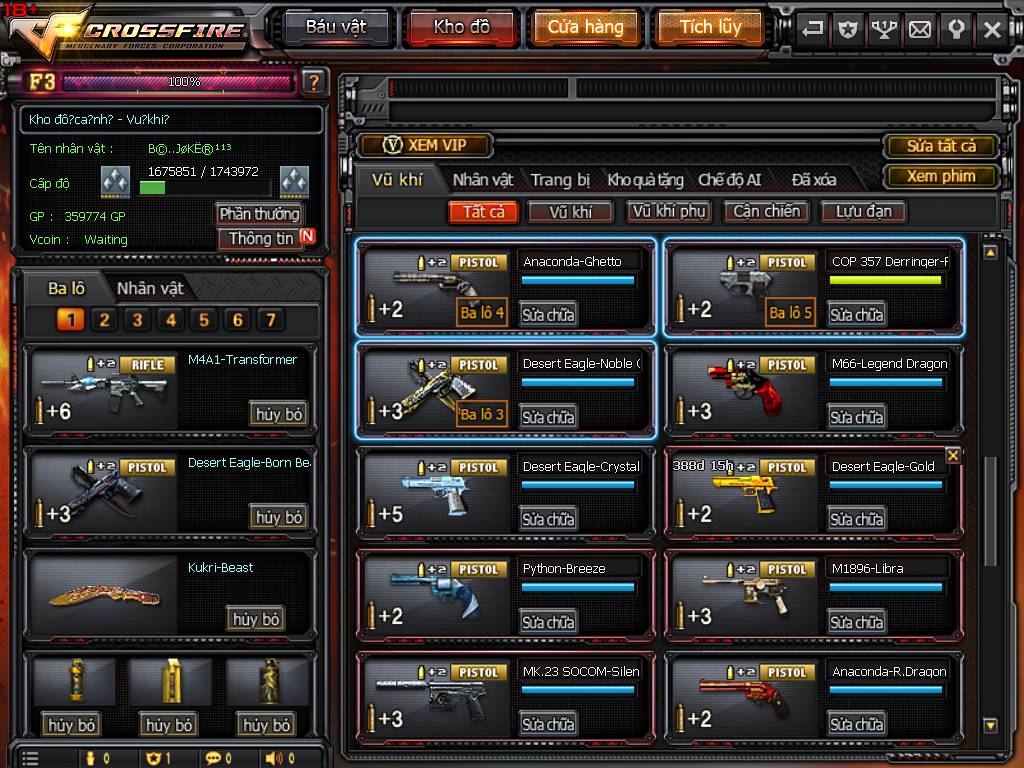Viewport: 1024px width, 768px height.
Task: Select the Lựu đạn filter
Action: pyautogui.click(x=864, y=212)
